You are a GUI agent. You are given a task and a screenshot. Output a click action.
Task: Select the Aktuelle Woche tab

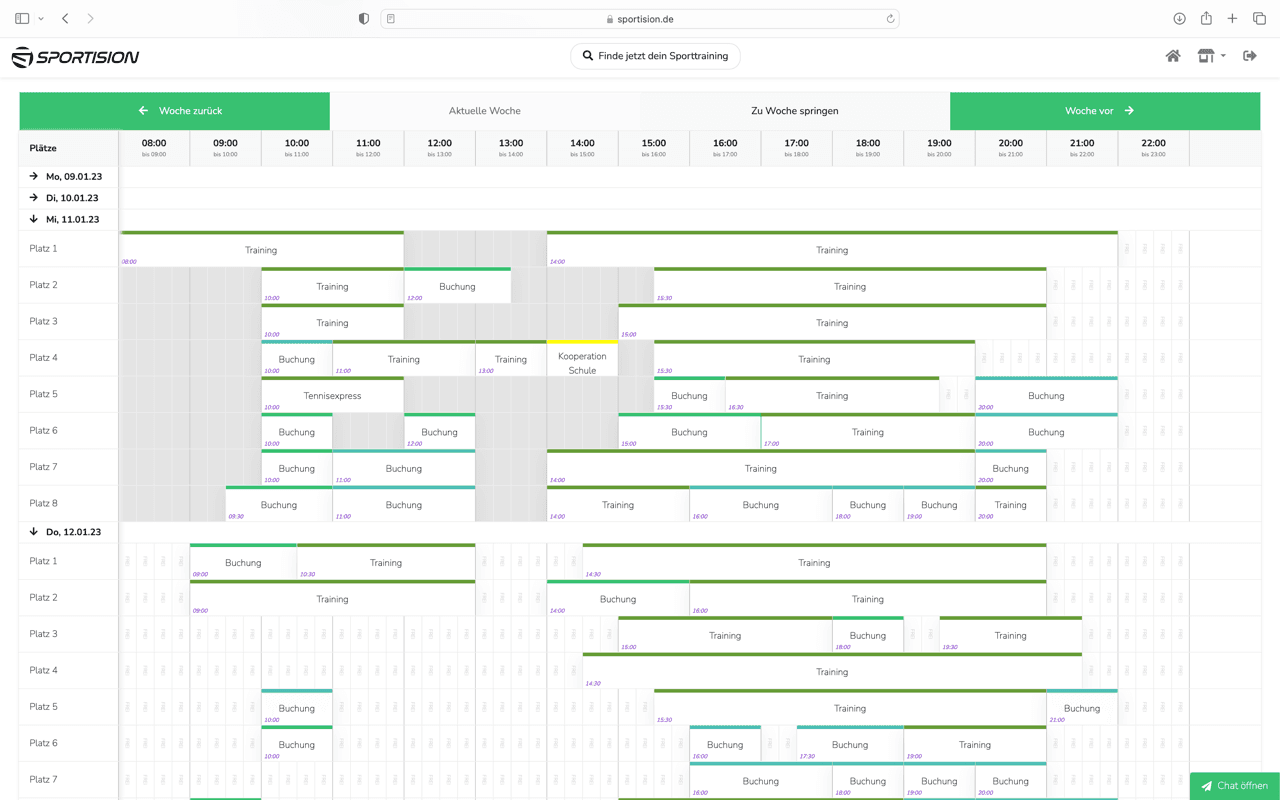[x=484, y=111]
